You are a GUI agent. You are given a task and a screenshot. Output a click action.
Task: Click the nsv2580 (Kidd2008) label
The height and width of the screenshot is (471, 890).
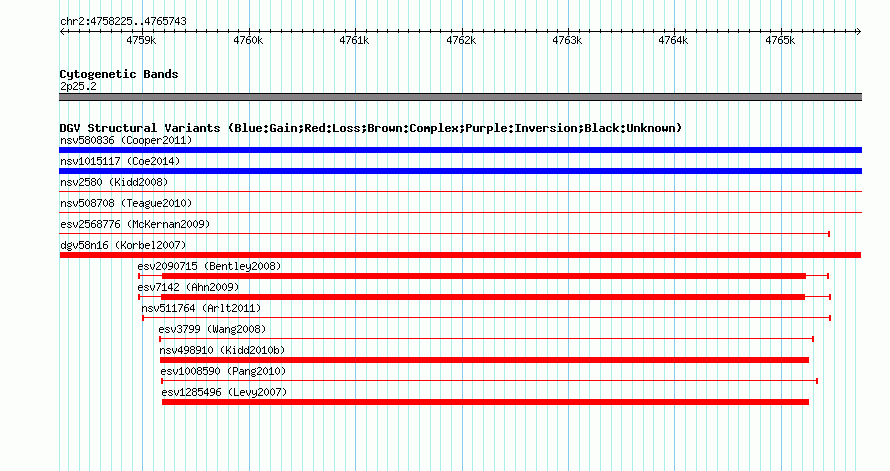[x=114, y=182]
